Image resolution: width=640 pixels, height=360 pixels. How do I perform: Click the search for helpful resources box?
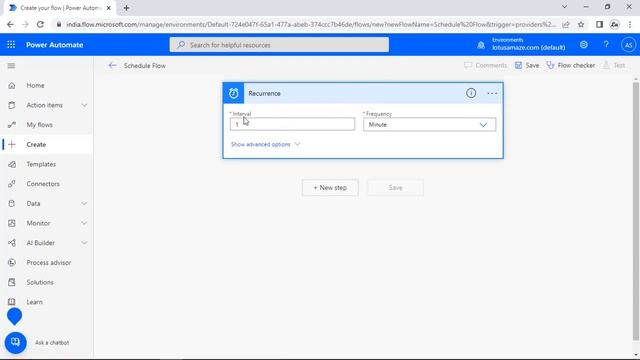(x=279, y=45)
